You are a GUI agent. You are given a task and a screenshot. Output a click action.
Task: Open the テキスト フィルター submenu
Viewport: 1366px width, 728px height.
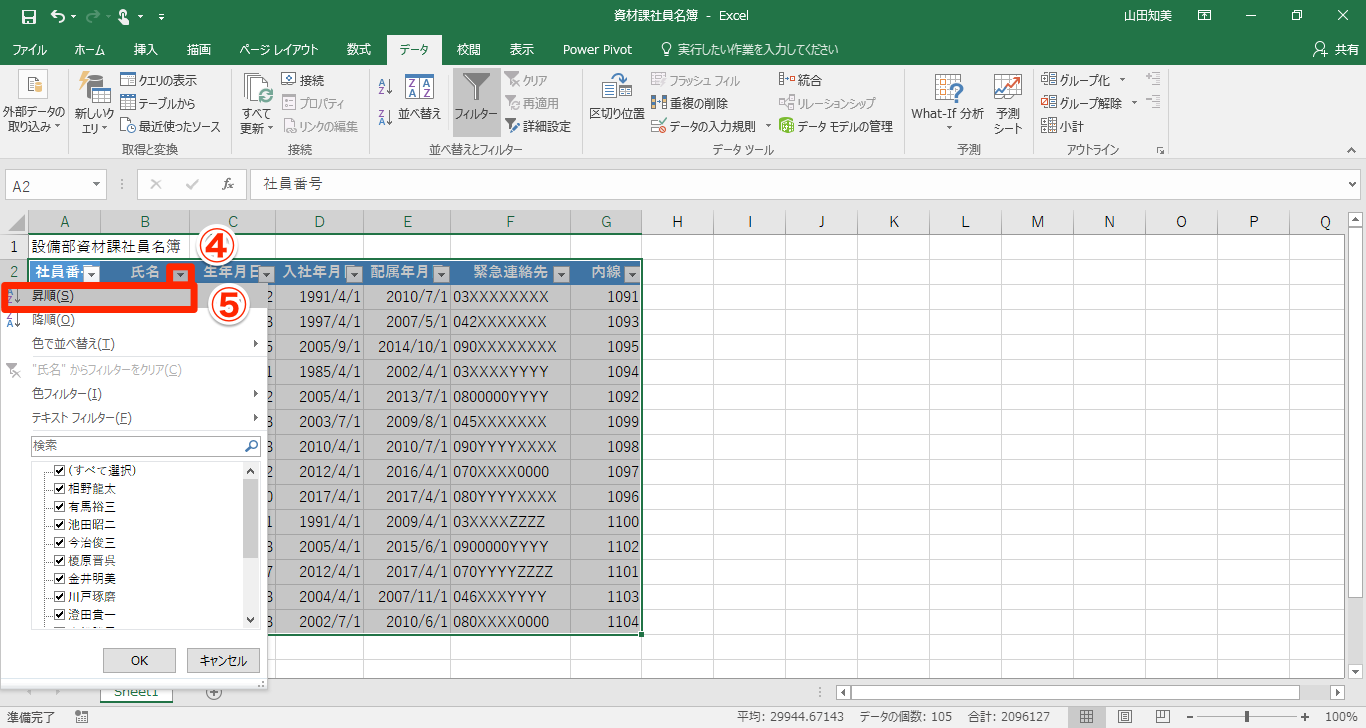[133, 418]
